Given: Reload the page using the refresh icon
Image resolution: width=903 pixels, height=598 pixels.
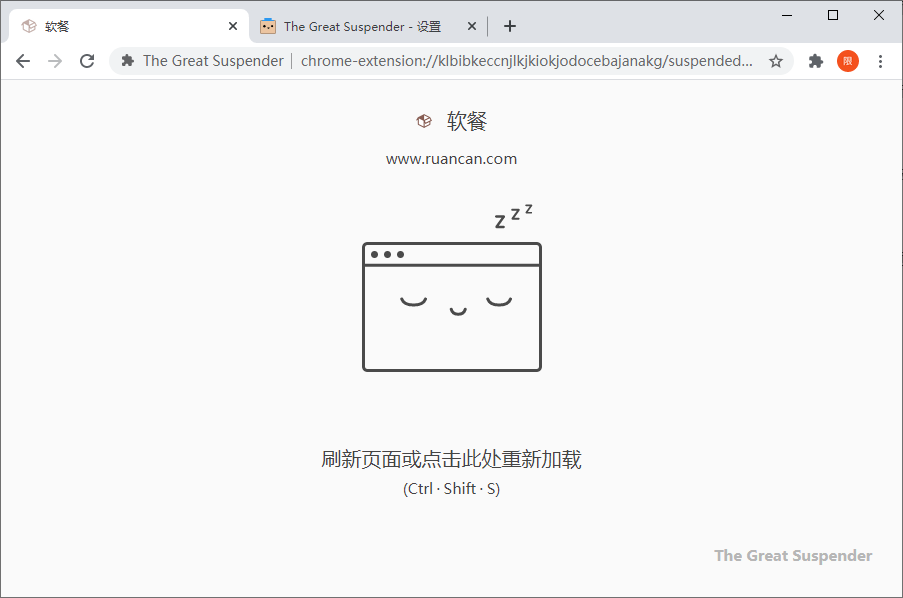Looking at the screenshot, I should pyautogui.click(x=86, y=61).
